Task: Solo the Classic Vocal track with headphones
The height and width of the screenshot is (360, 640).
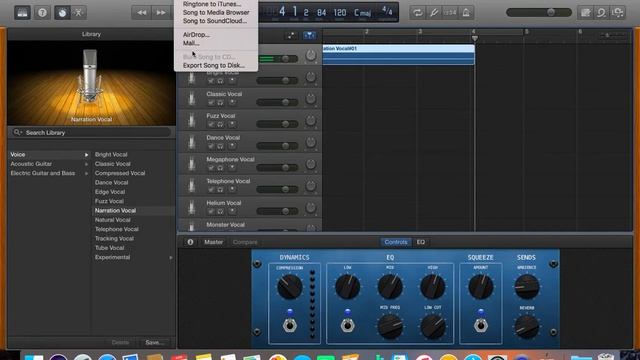Action: coord(220,102)
